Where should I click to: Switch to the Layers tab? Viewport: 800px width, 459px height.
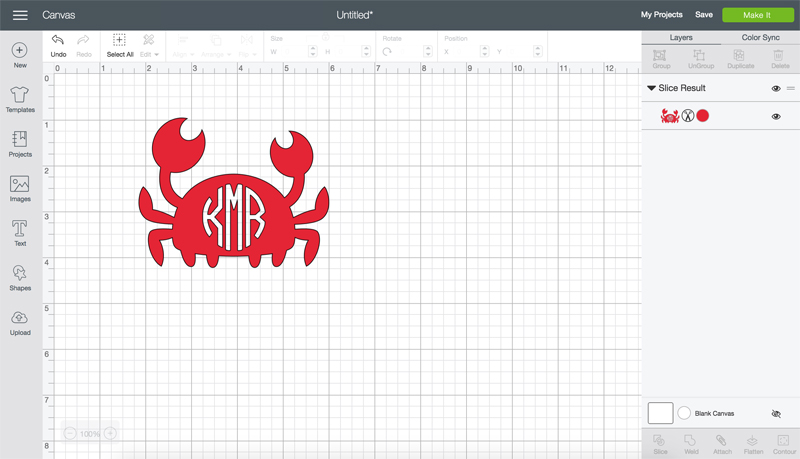(x=681, y=38)
